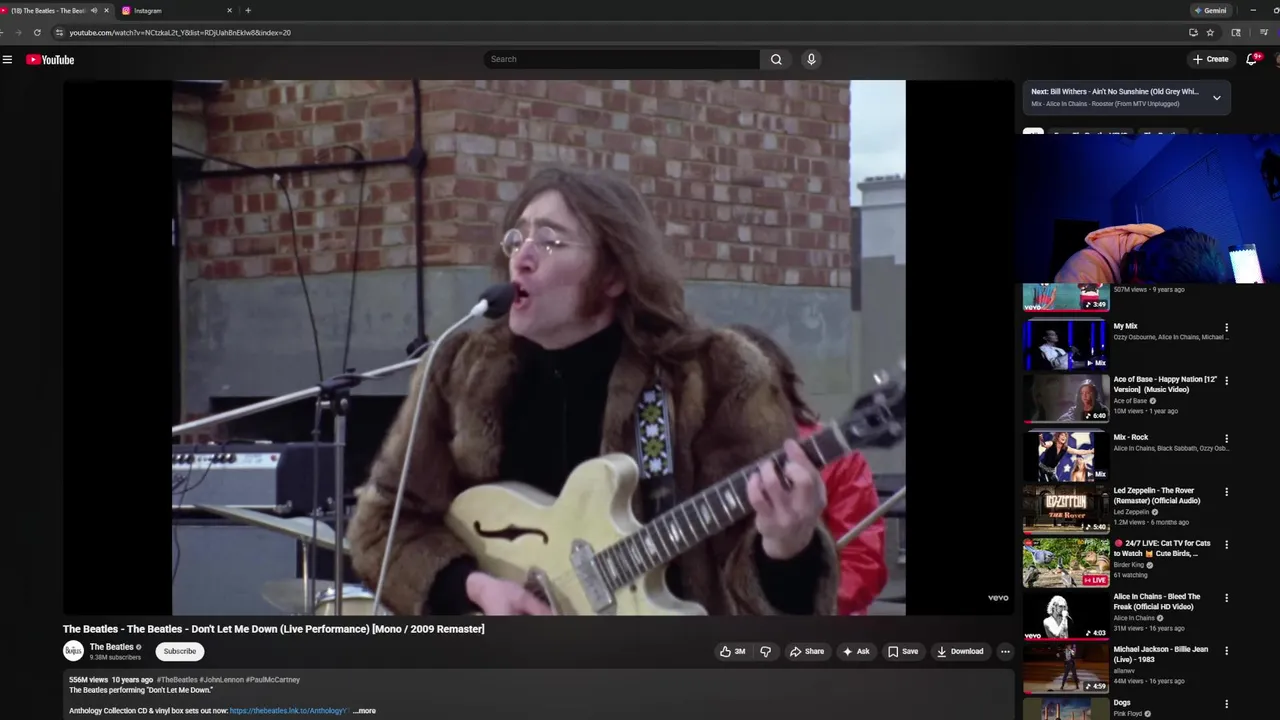This screenshot has height=720, width=1280.
Task: Click the #TheBeatles hashtag
Action: click(x=177, y=680)
